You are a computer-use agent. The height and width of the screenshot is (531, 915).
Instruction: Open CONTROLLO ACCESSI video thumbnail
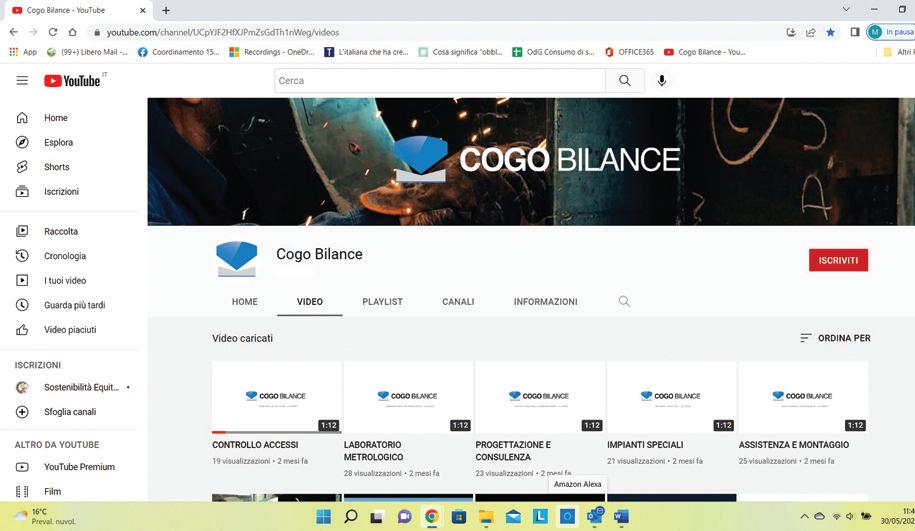[277, 397]
